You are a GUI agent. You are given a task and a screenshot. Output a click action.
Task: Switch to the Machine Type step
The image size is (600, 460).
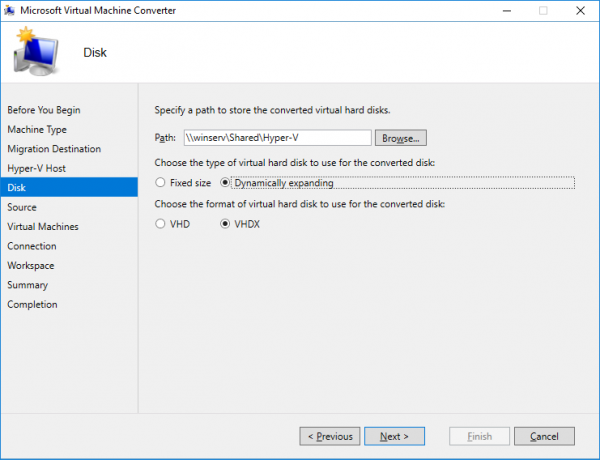pyautogui.click(x=37, y=130)
